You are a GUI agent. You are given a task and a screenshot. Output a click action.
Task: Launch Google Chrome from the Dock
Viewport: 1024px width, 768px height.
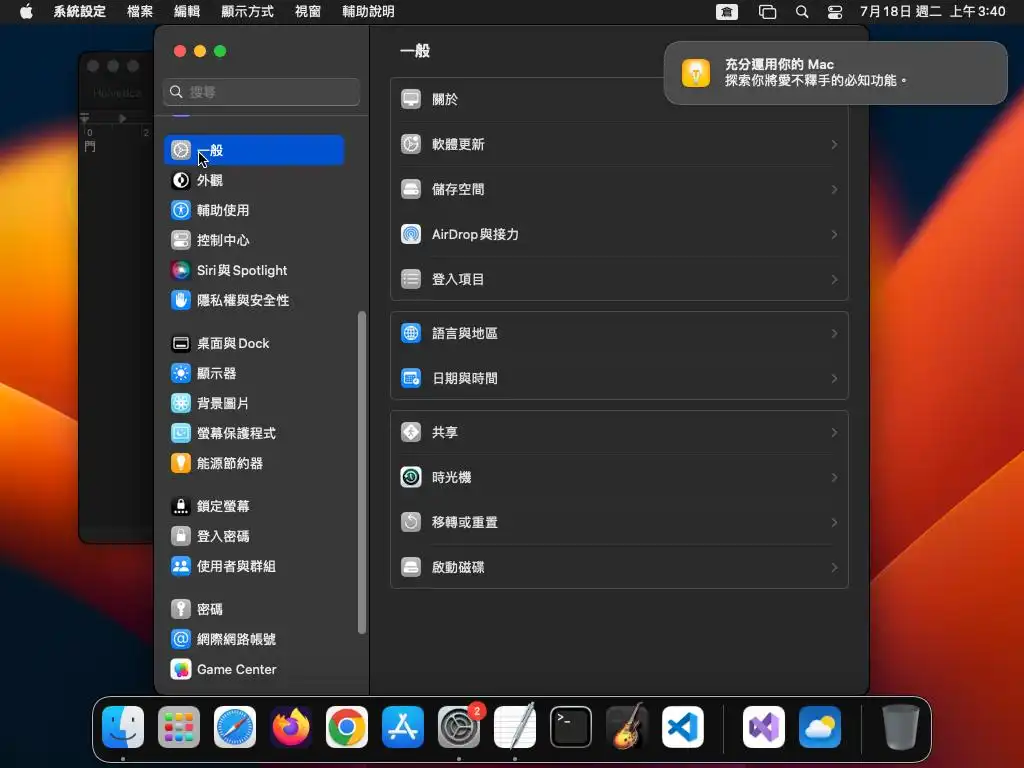[x=347, y=727]
